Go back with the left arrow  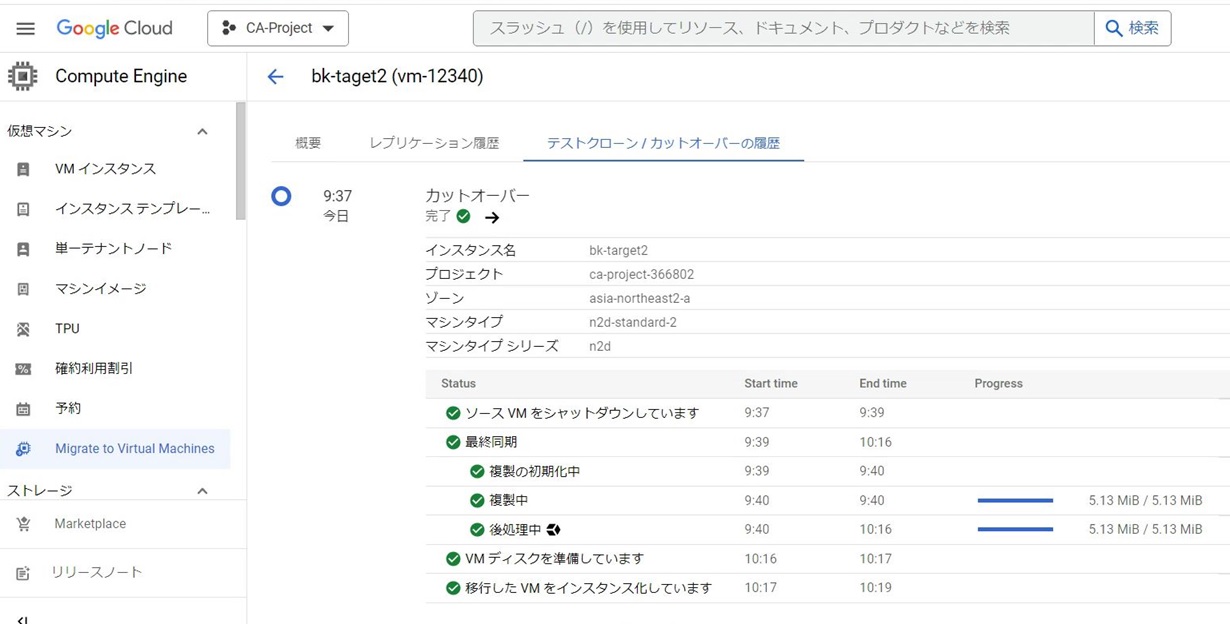[x=276, y=76]
